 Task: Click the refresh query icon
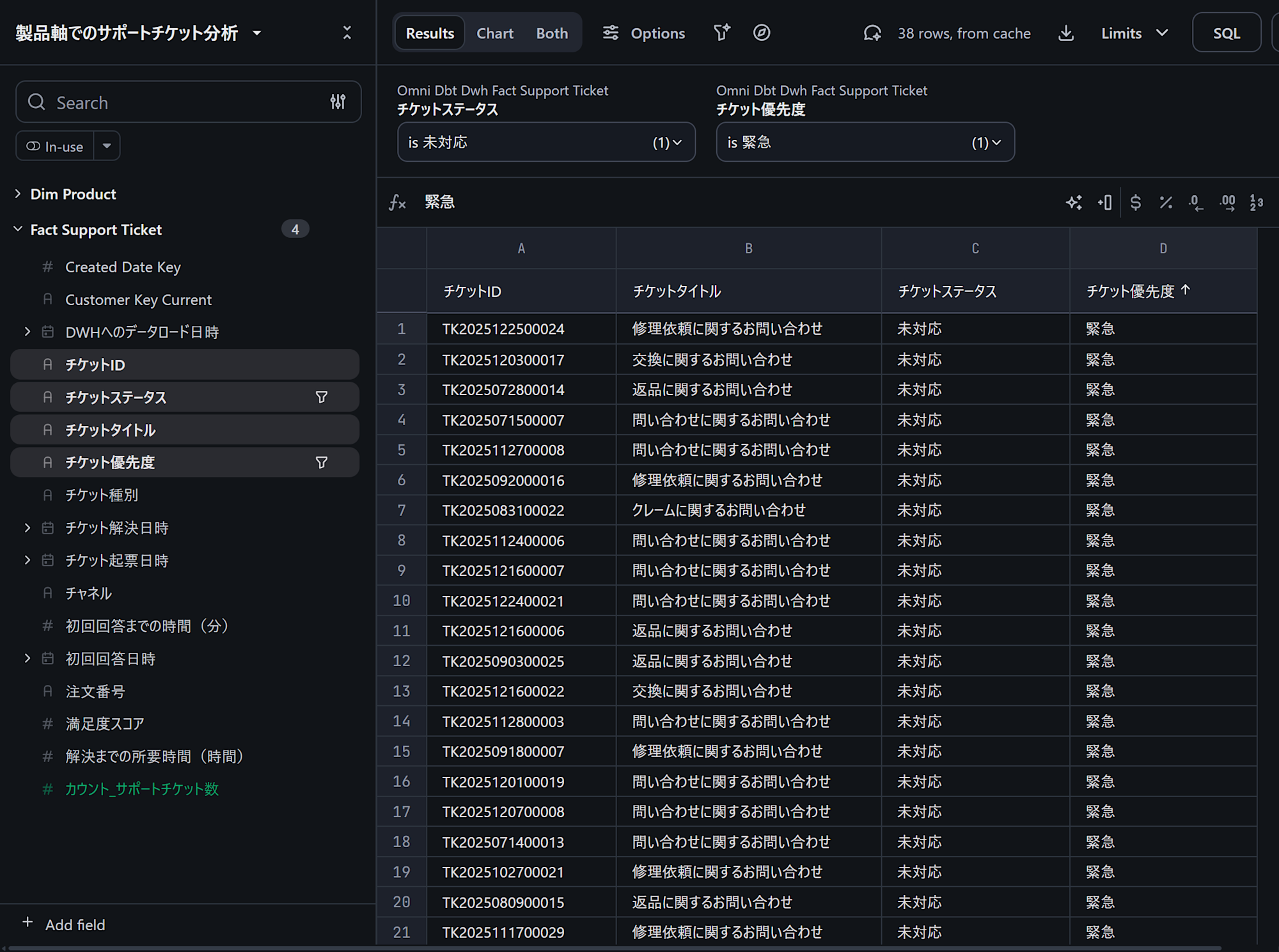coord(872,33)
